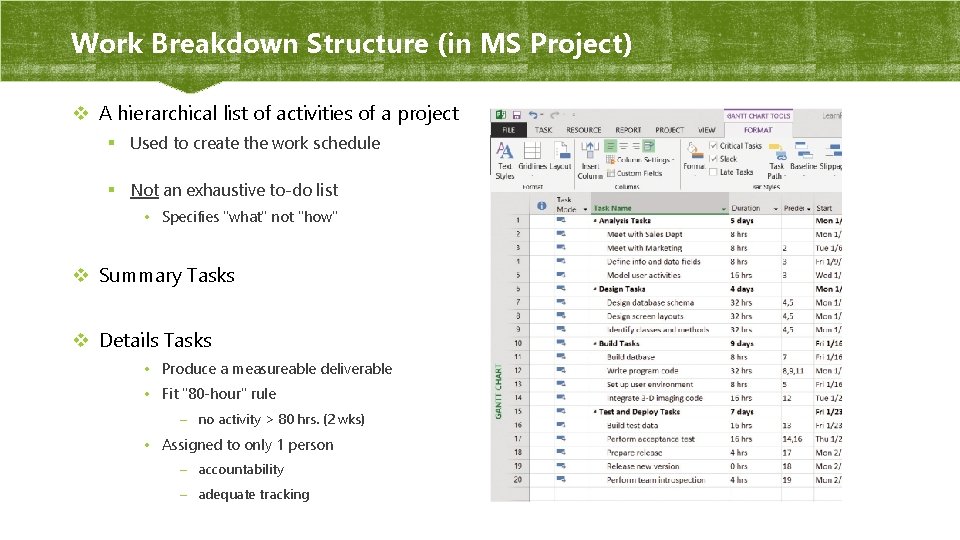
Task: Click the Save icon in the quick access toolbar
Action: (517, 115)
